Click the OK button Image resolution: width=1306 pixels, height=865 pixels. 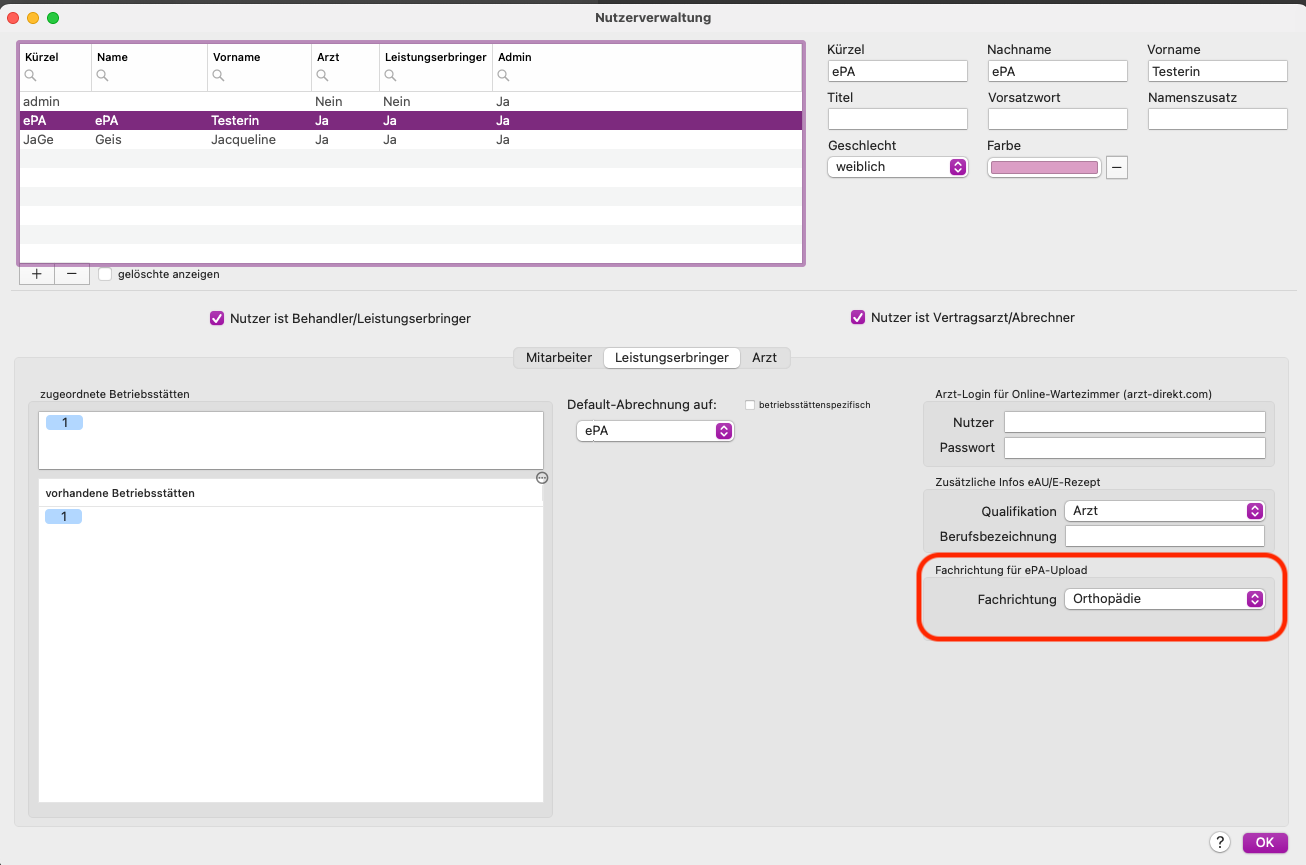click(1265, 842)
